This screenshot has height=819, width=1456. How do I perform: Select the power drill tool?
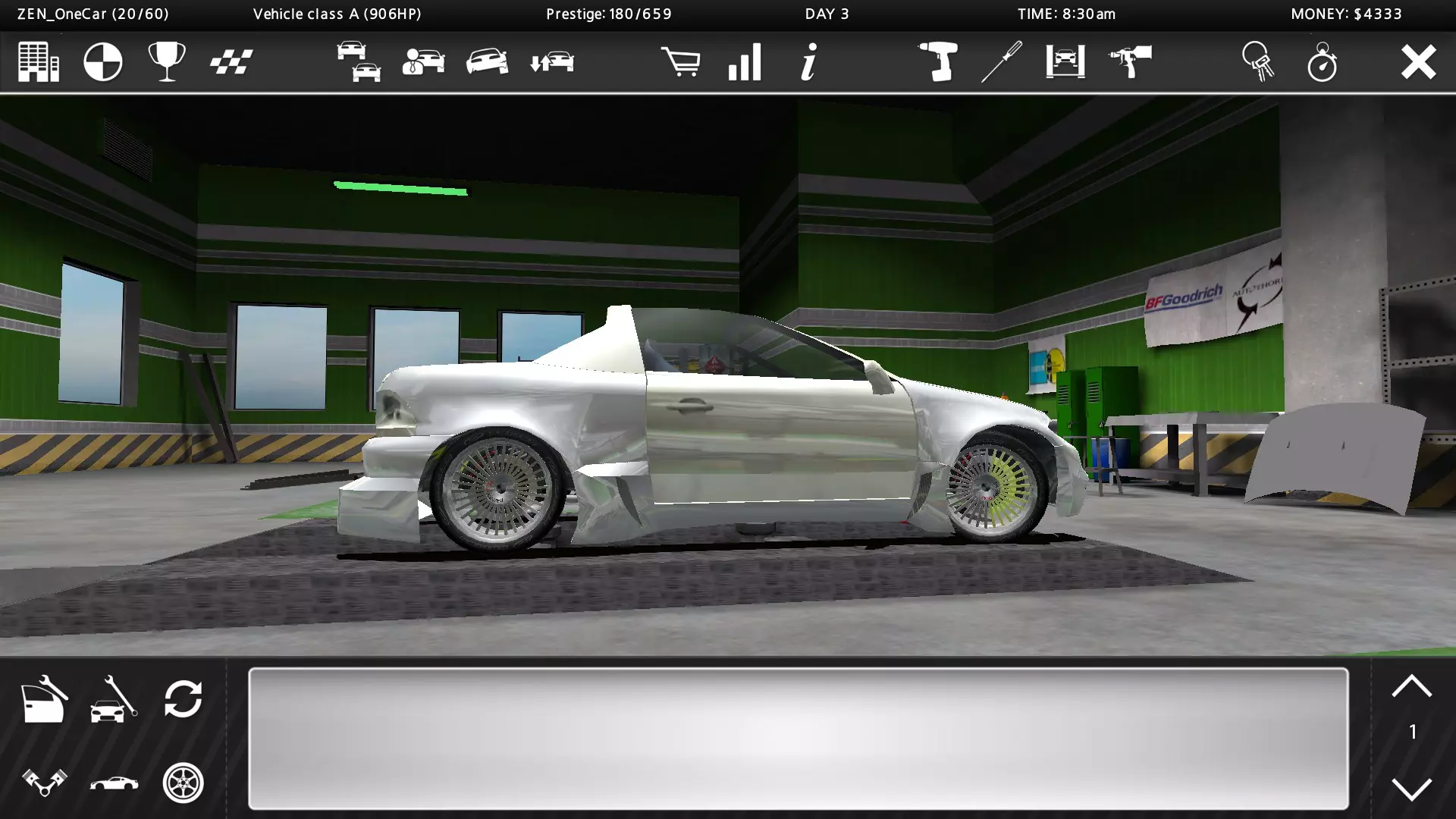937,62
